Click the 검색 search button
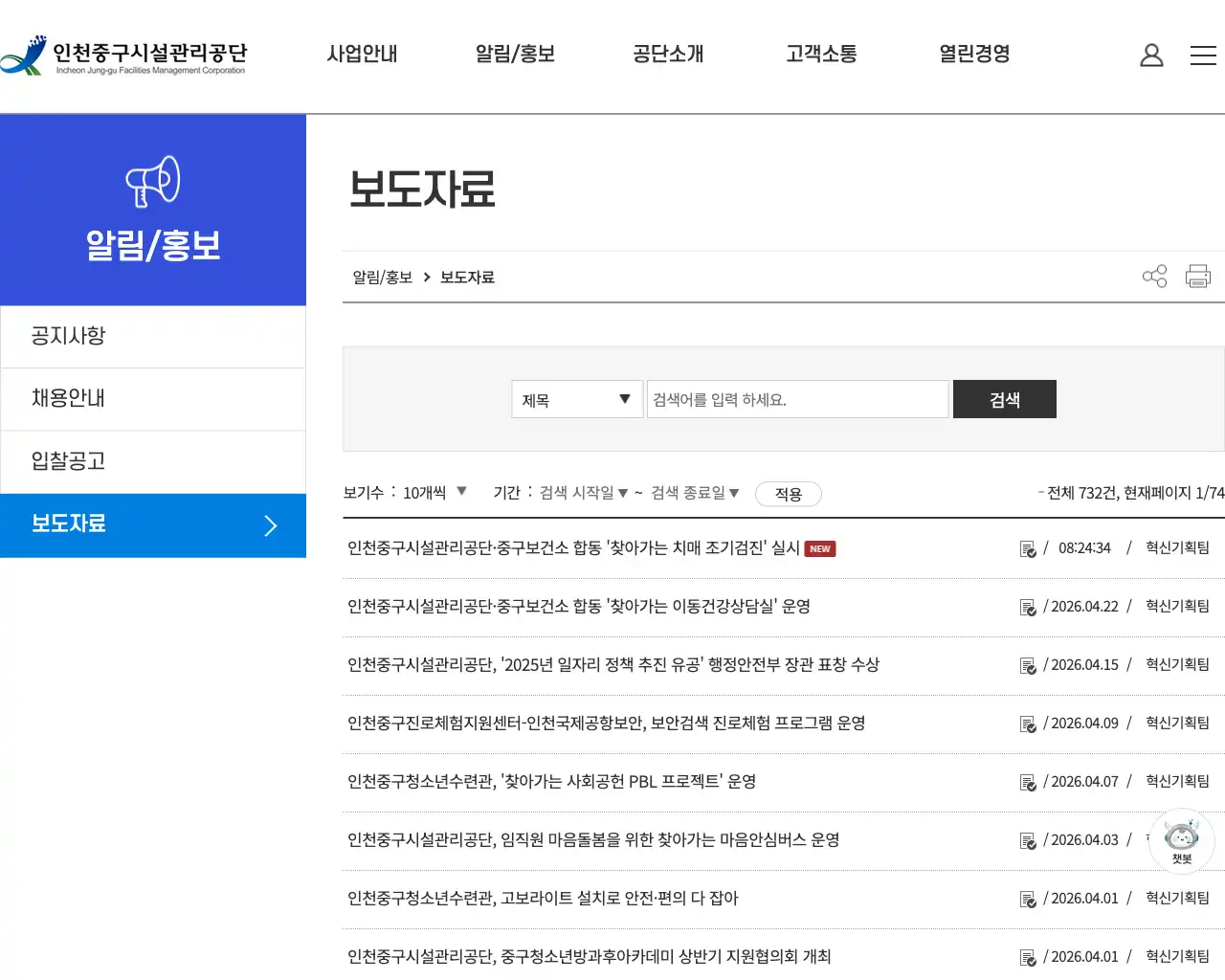1225x980 pixels. [1004, 399]
